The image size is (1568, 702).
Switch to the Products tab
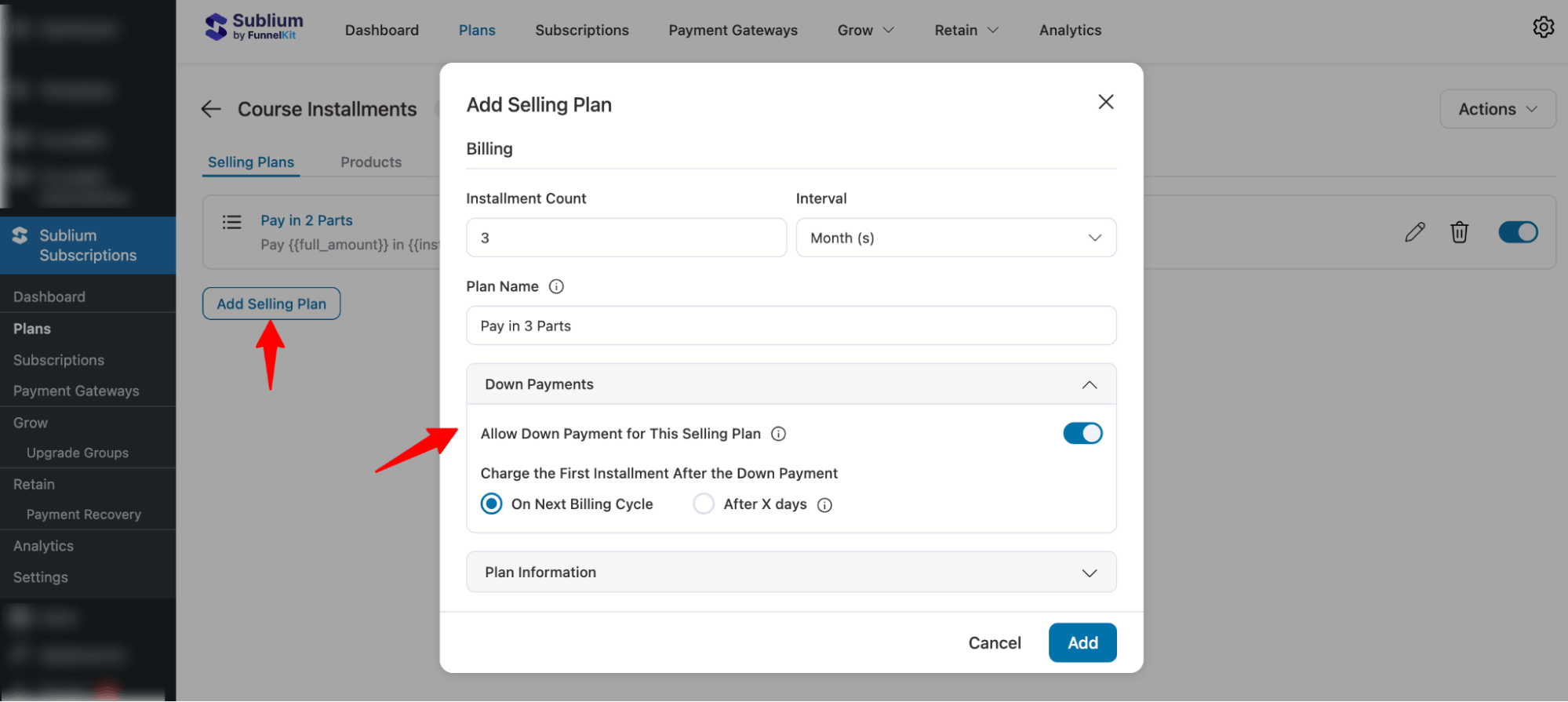click(370, 162)
